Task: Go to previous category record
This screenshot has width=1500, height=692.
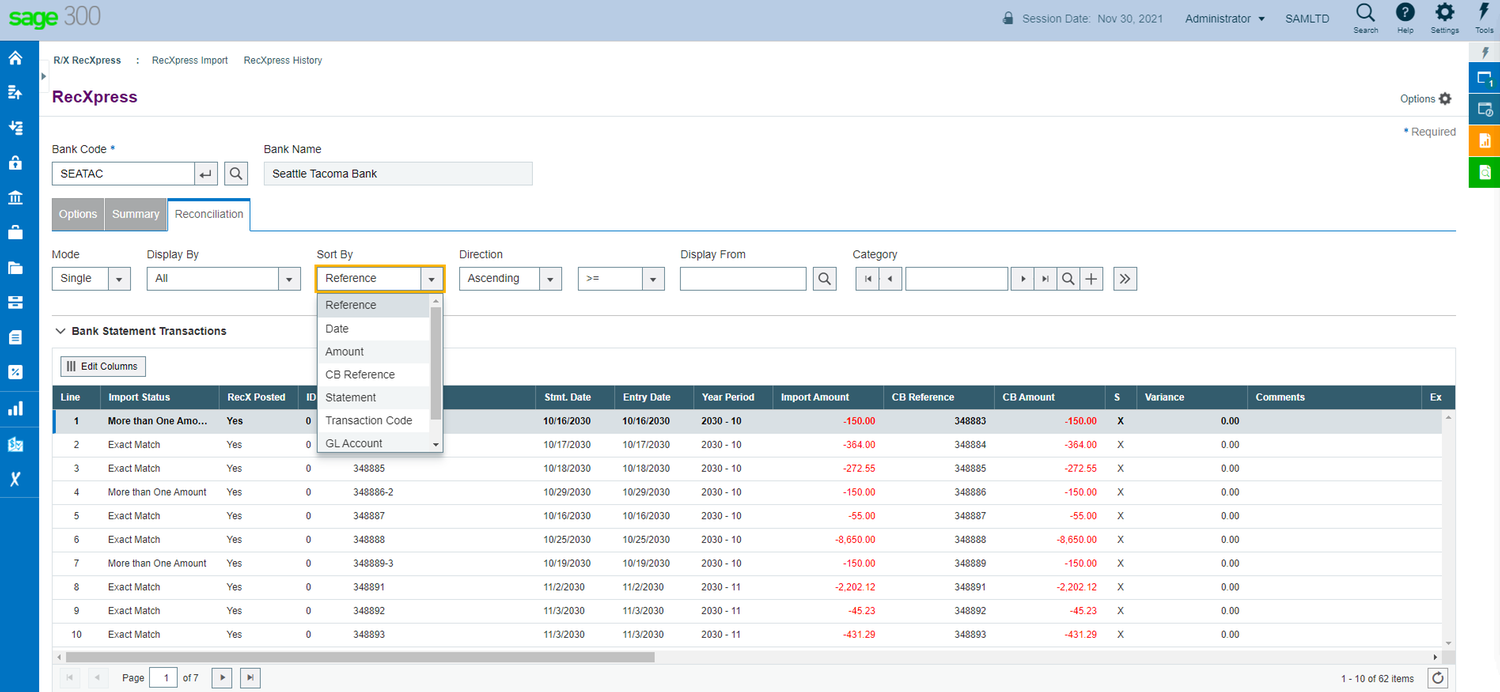Action: click(x=890, y=279)
